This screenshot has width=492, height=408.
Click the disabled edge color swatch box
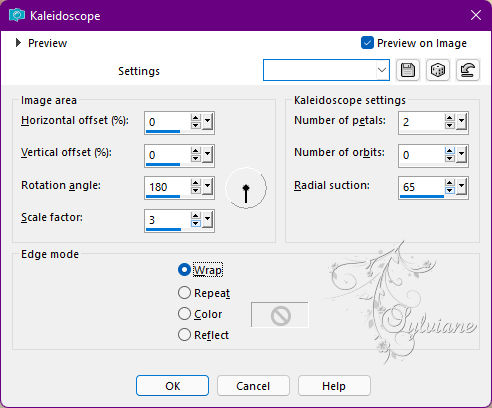280,315
